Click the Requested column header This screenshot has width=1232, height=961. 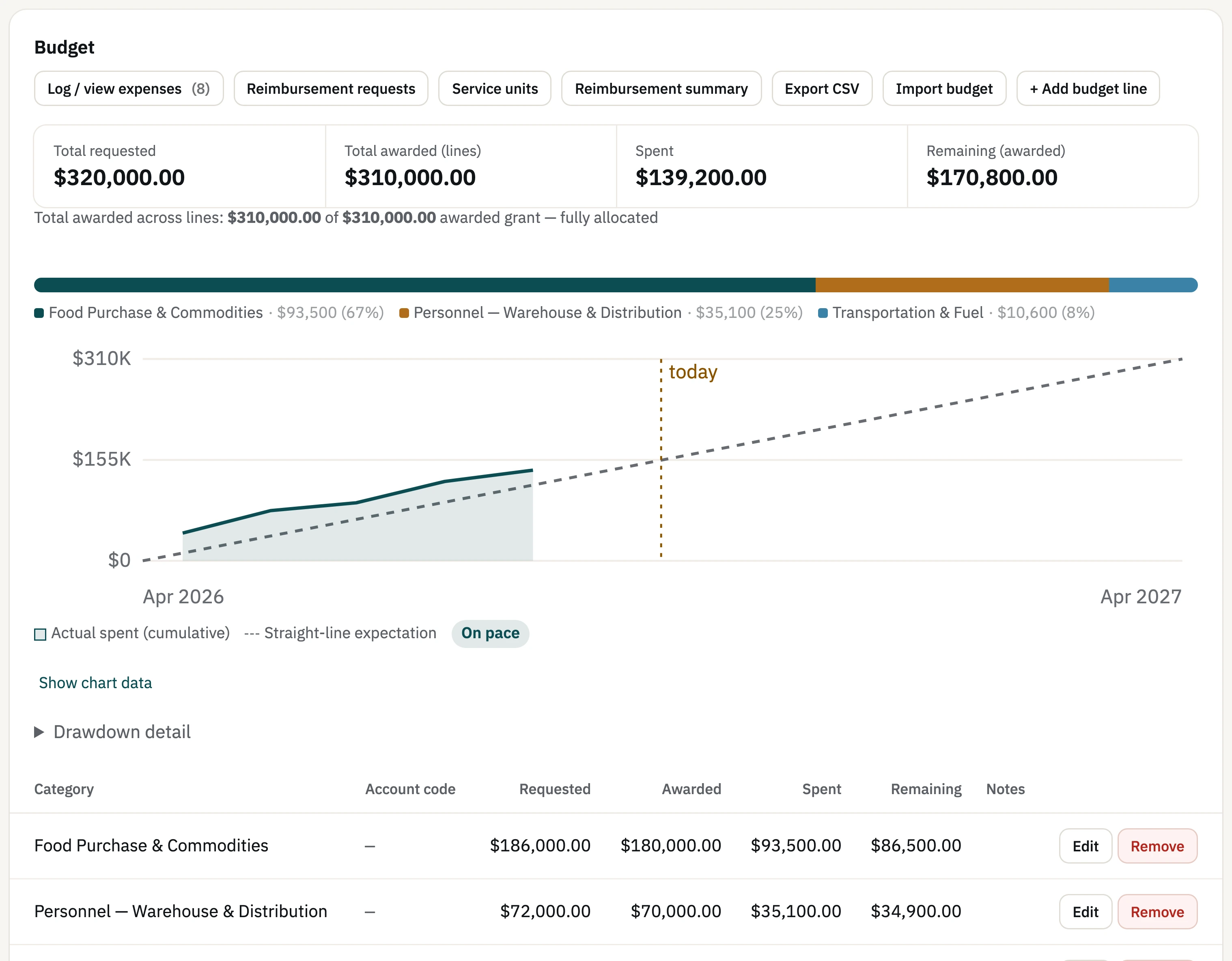click(554, 789)
